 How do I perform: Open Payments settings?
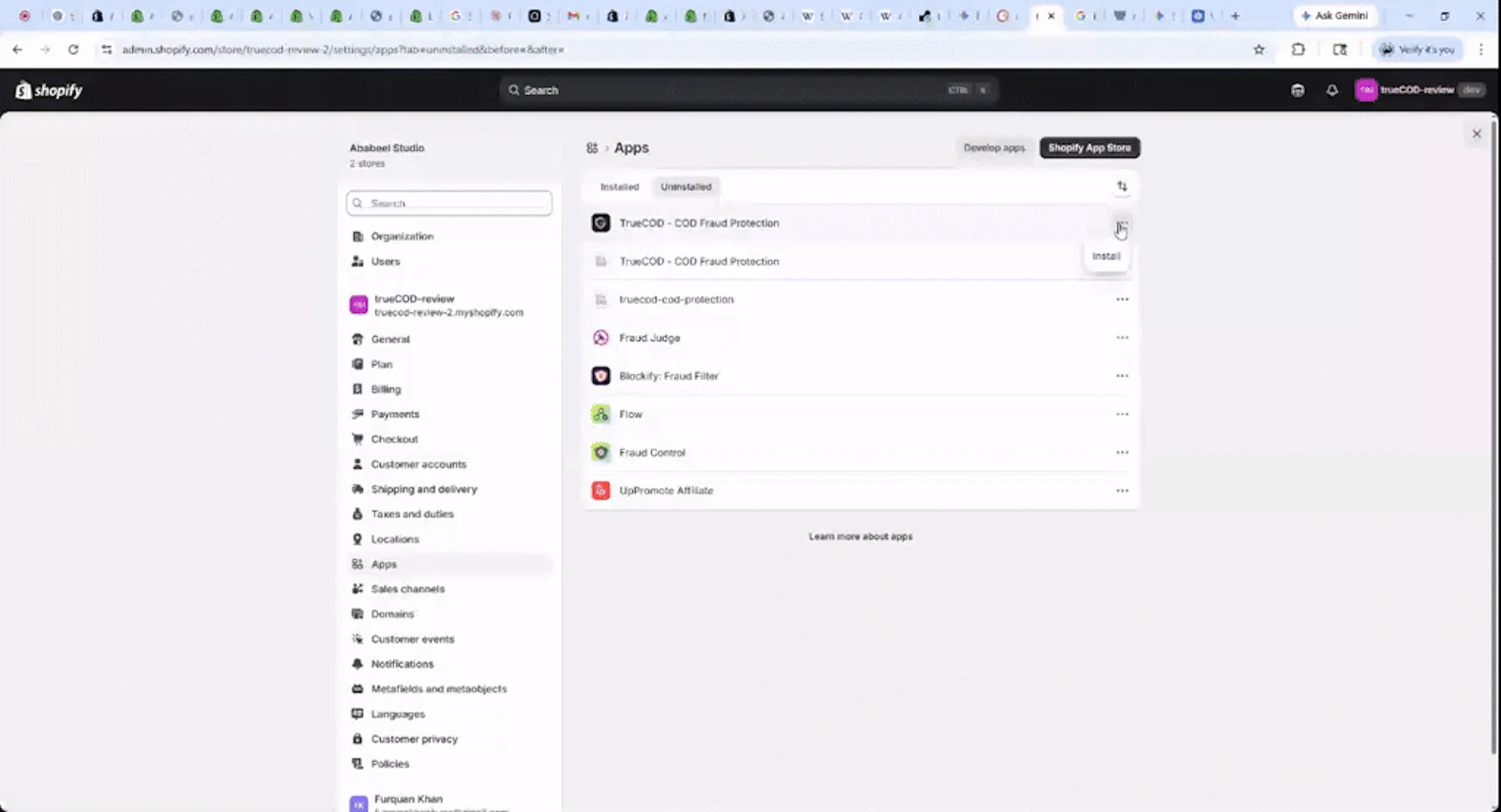click(x=449, y=414)
